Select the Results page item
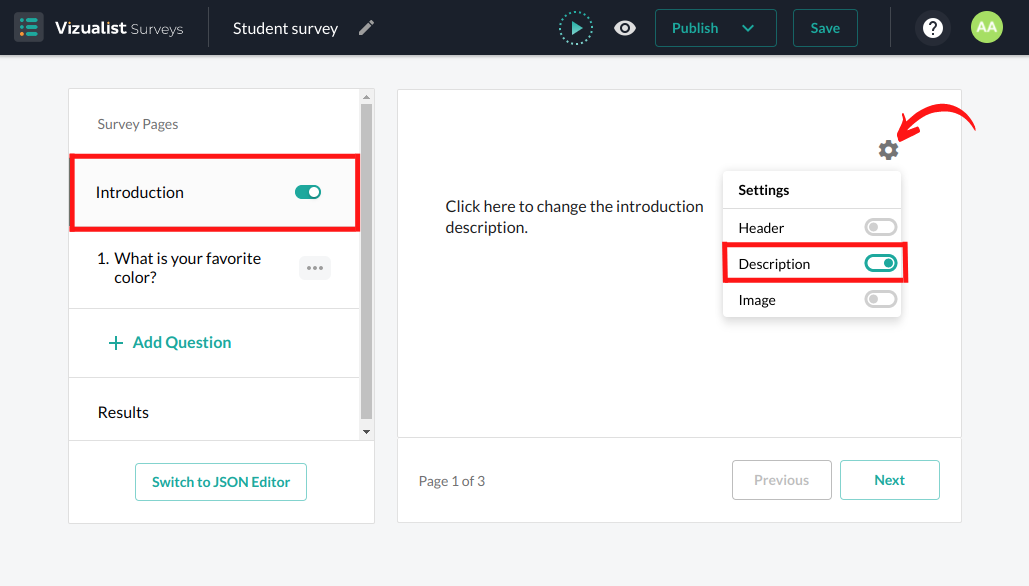Screen dimensions: 1029x586 123,412
